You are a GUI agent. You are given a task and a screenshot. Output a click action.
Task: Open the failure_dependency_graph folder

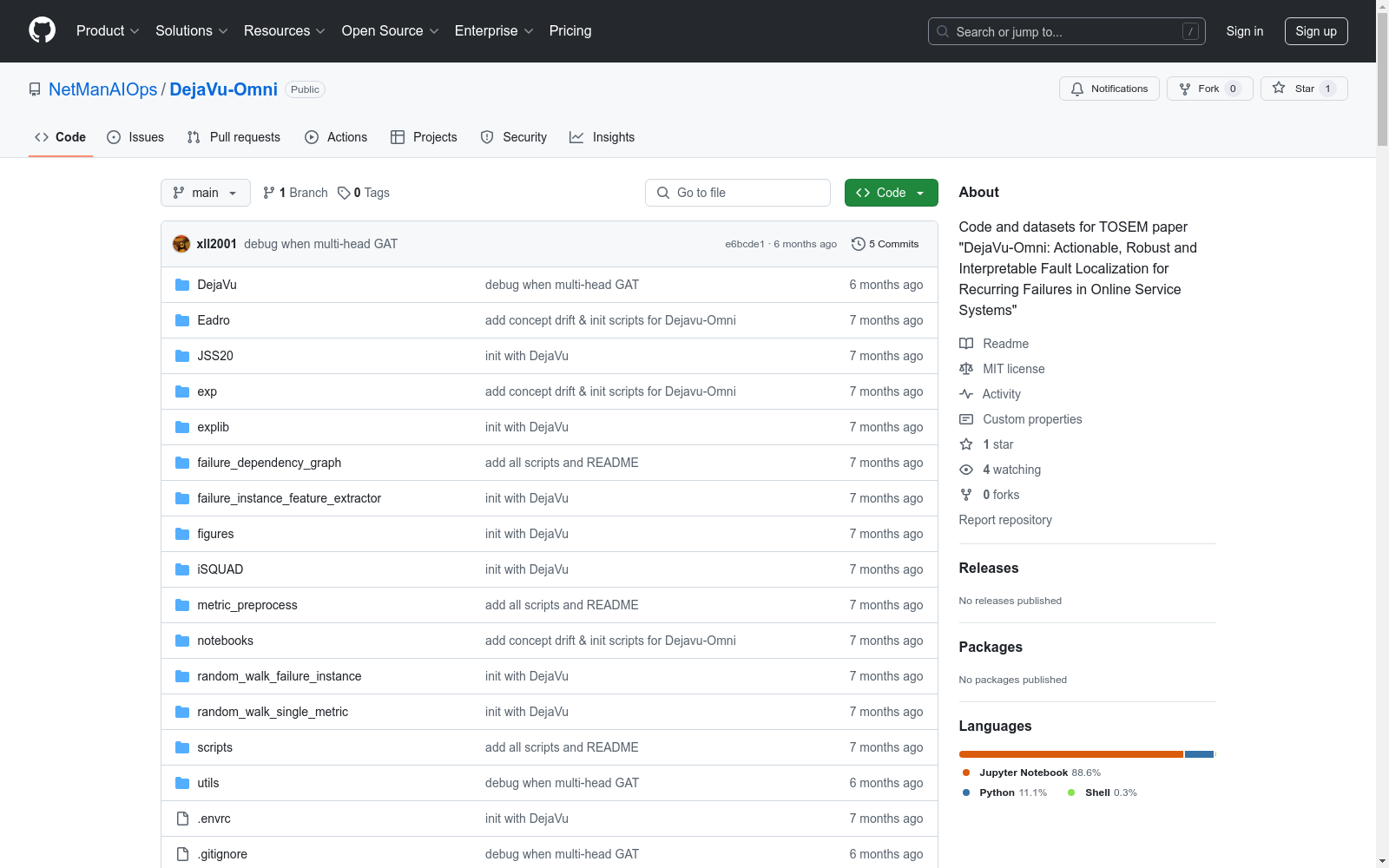[x=269, y=463]
